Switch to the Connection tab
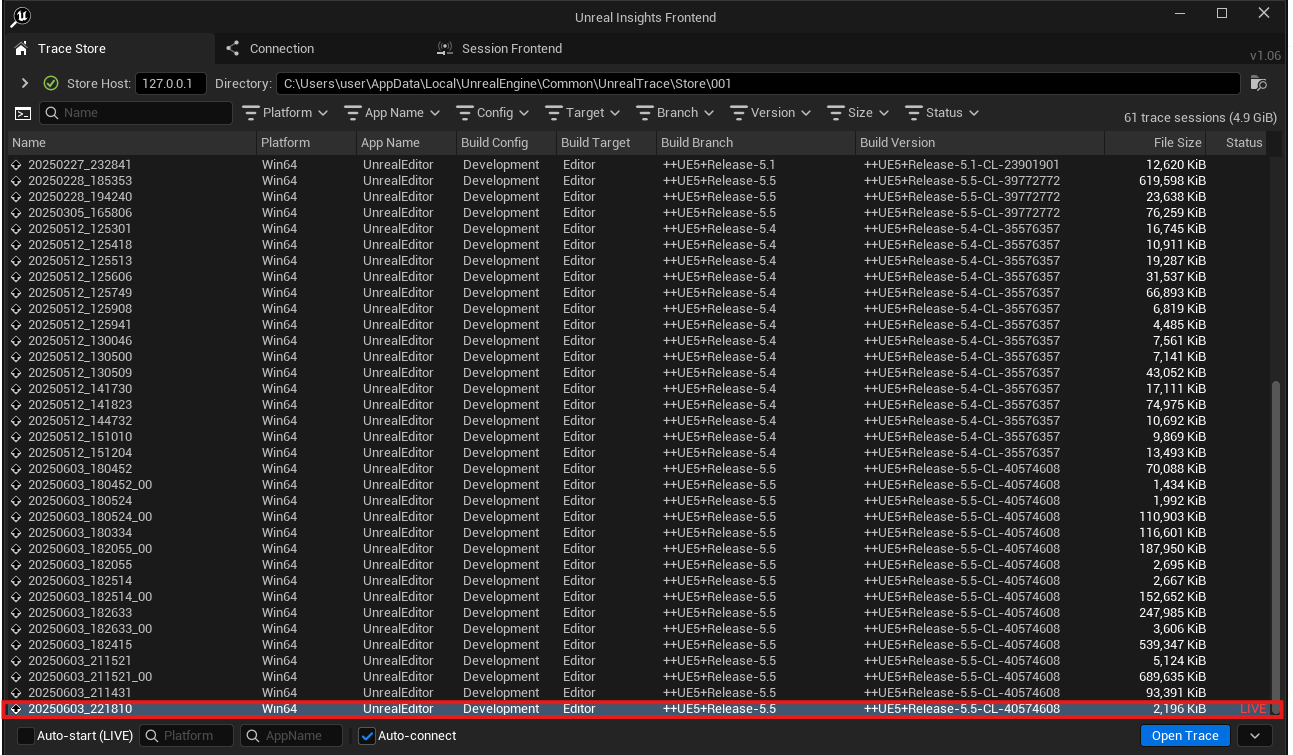 (x=270, y=48)
